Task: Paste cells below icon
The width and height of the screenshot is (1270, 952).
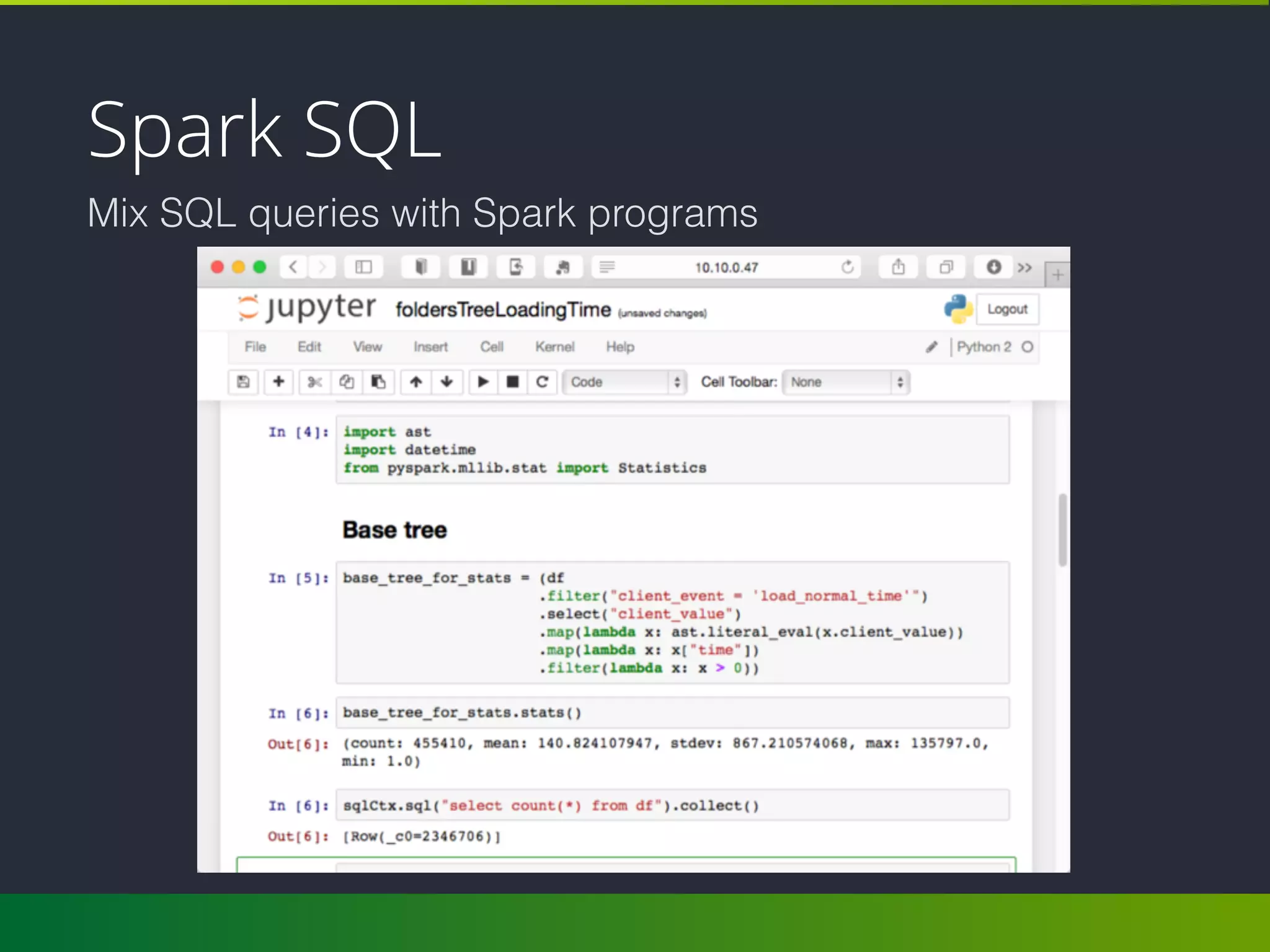Action: coord(378,382)
